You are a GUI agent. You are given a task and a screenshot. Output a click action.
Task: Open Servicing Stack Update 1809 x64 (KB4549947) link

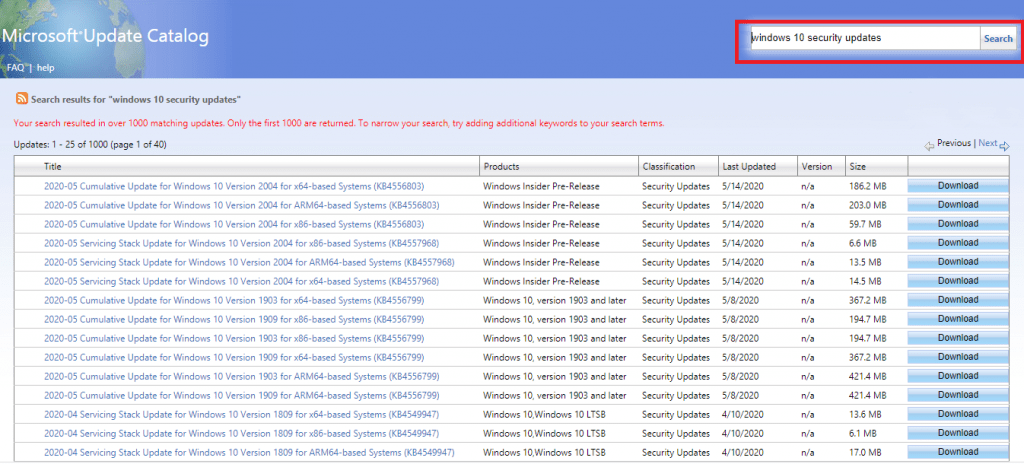pos(241,414)
